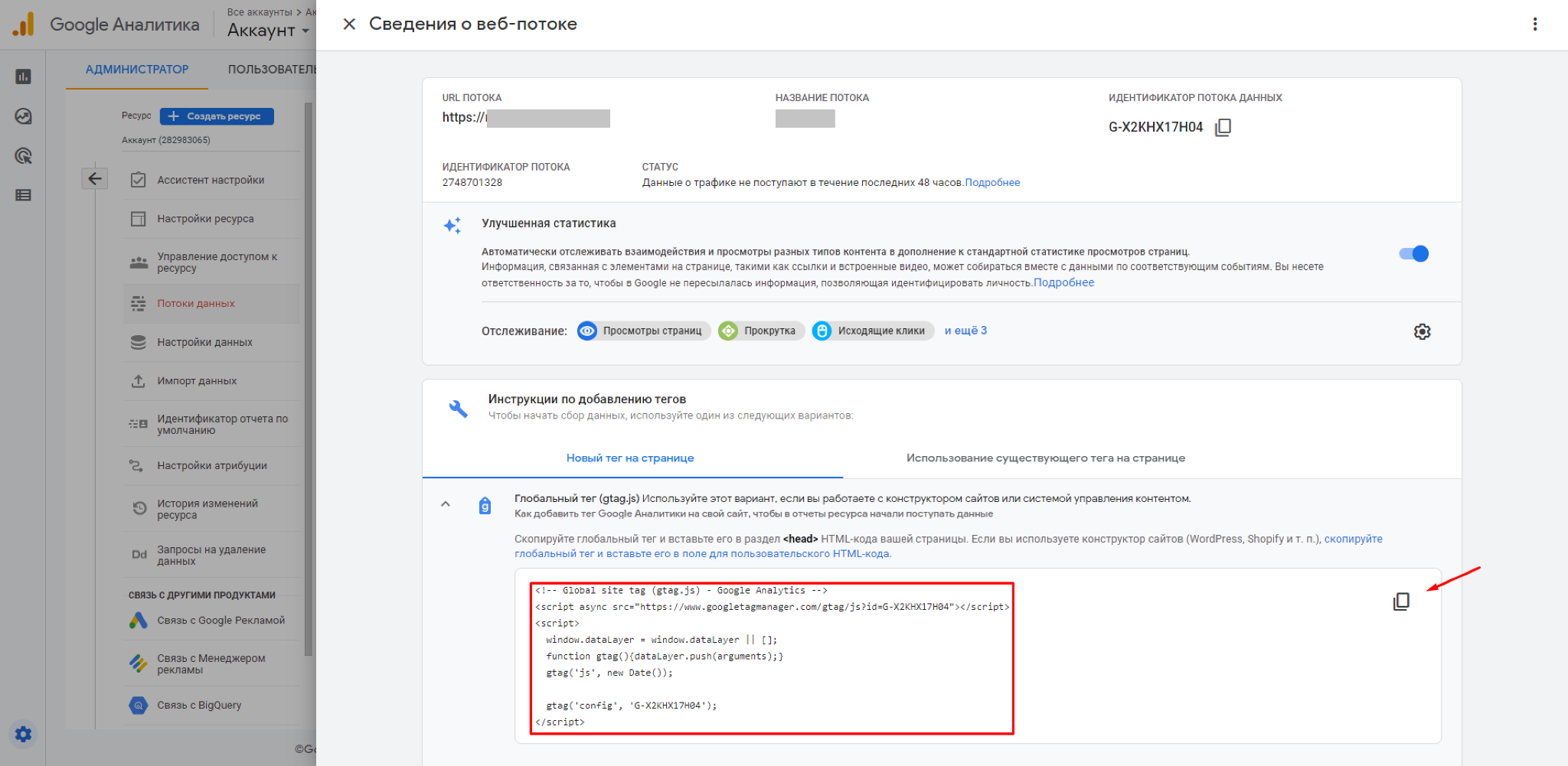Switch to existing on-page tag tab
This screenshot has width=1568, height=766.
tap(1045, 458)
